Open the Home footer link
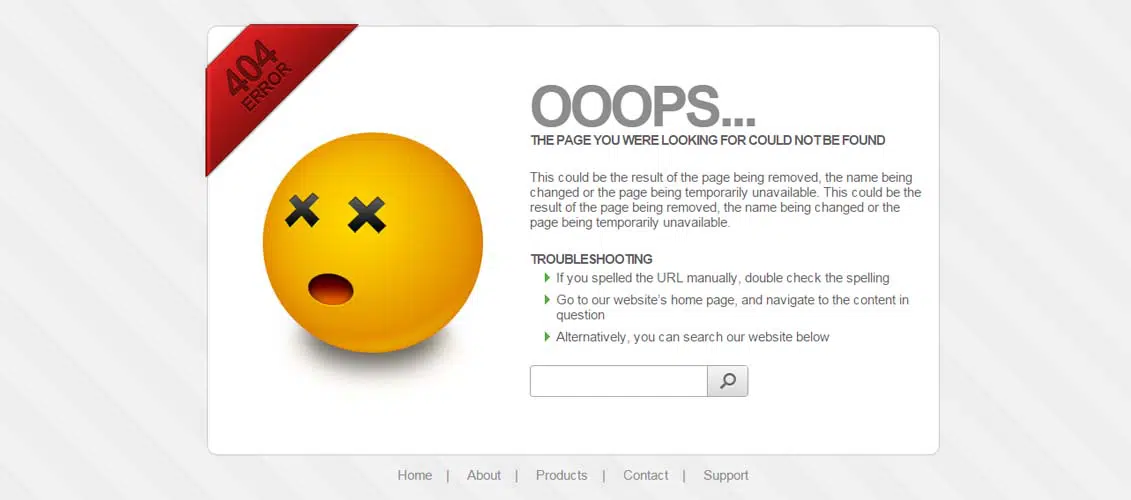1131x500 pixels. (x=414, y=475)
